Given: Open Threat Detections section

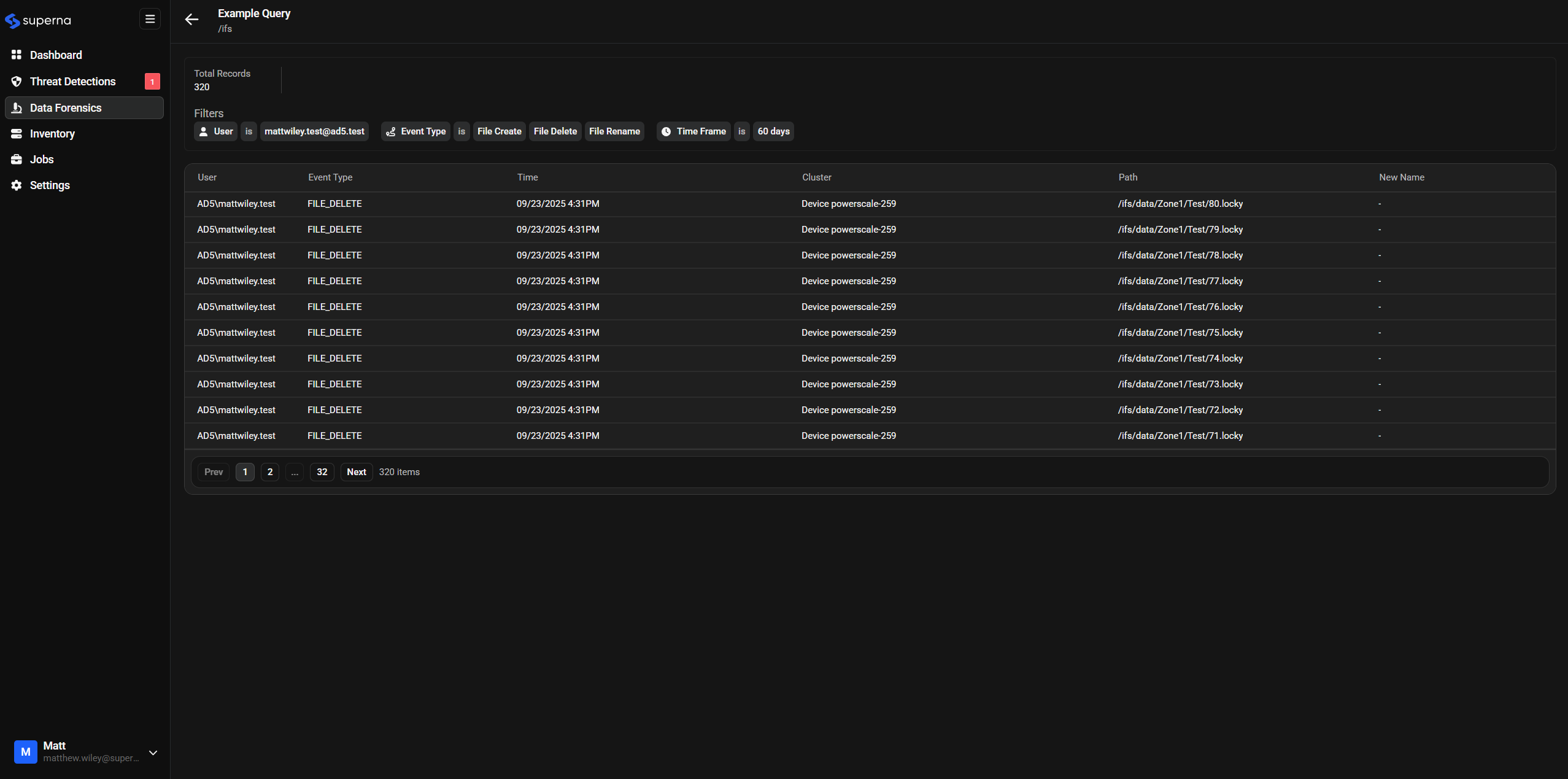Looking at the screenshot, I should 84,82.
